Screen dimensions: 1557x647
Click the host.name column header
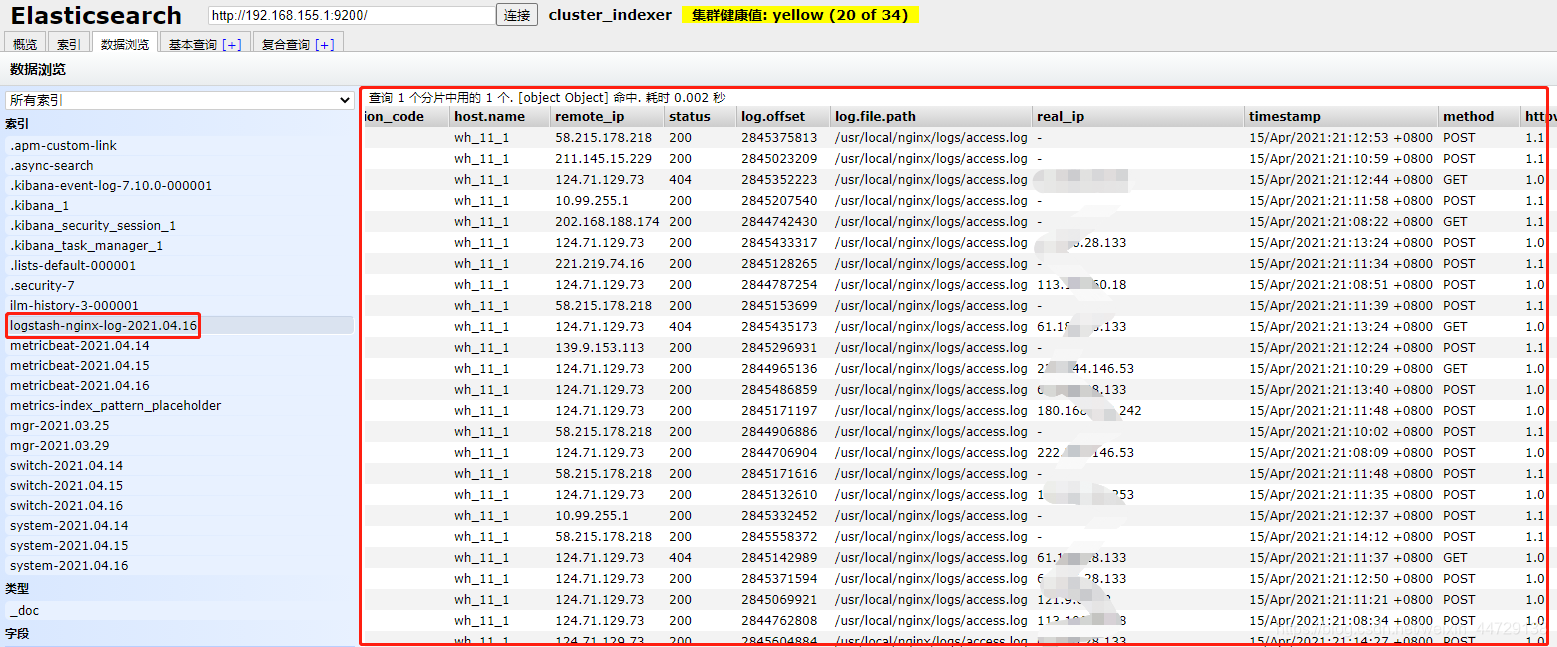click(x=490, y=116)
